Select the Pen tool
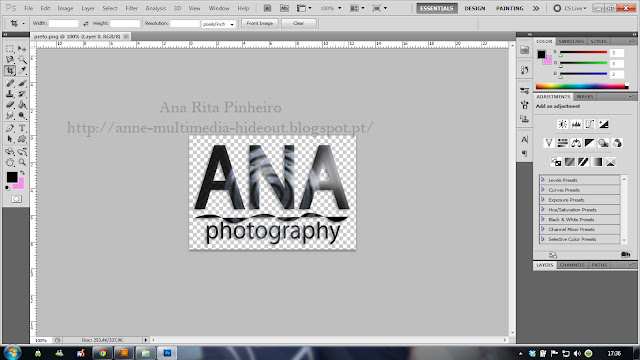Image resolution: width=640 pixels, height=360 pixels. [10, 128]
